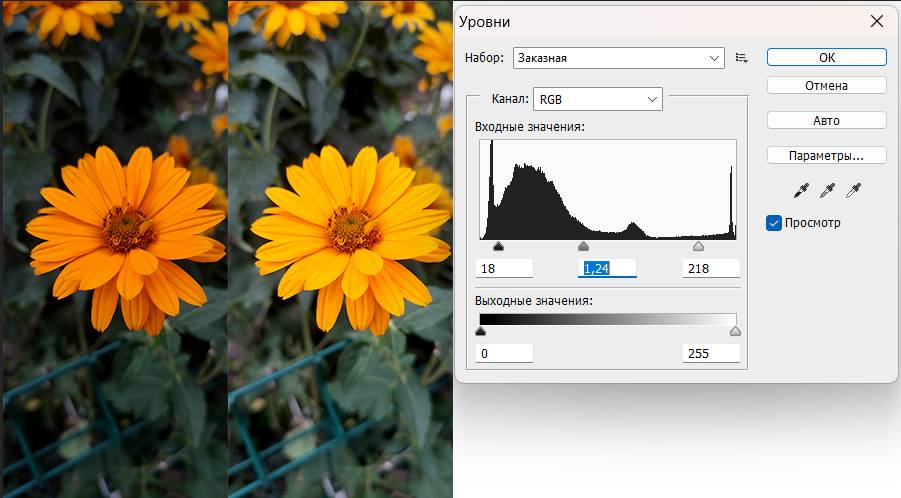Select the black point eyedropper
This screenshot has height=498, width=901.
tap(800, 190)
